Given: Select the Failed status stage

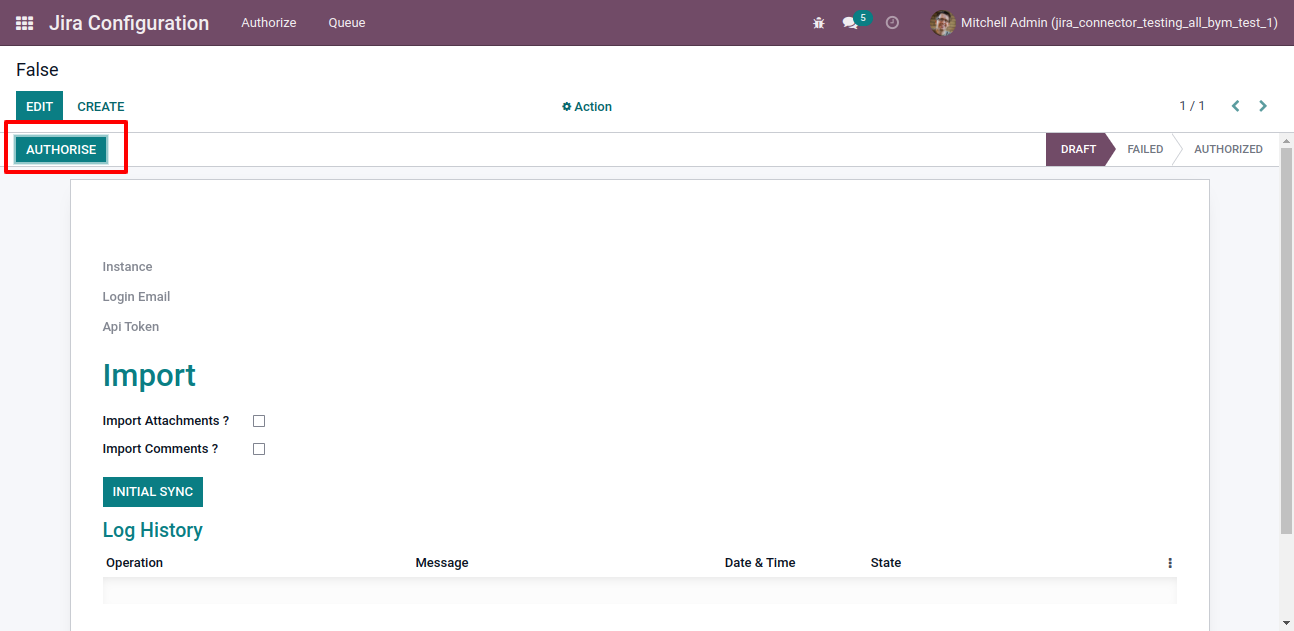Looking at the screenshot, I should coord(1145,149).
